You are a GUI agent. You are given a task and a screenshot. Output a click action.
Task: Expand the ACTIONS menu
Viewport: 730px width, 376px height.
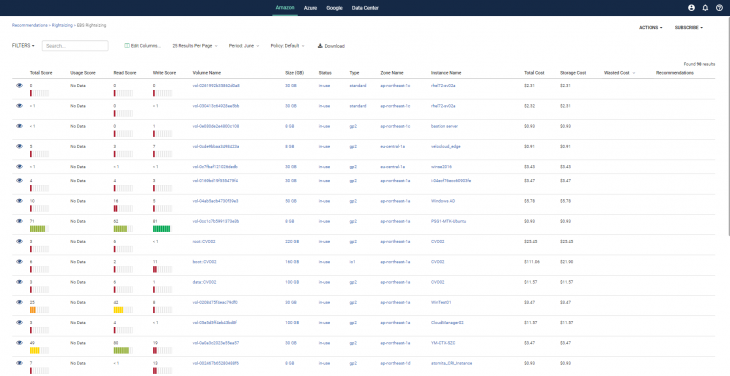point(650,28)
